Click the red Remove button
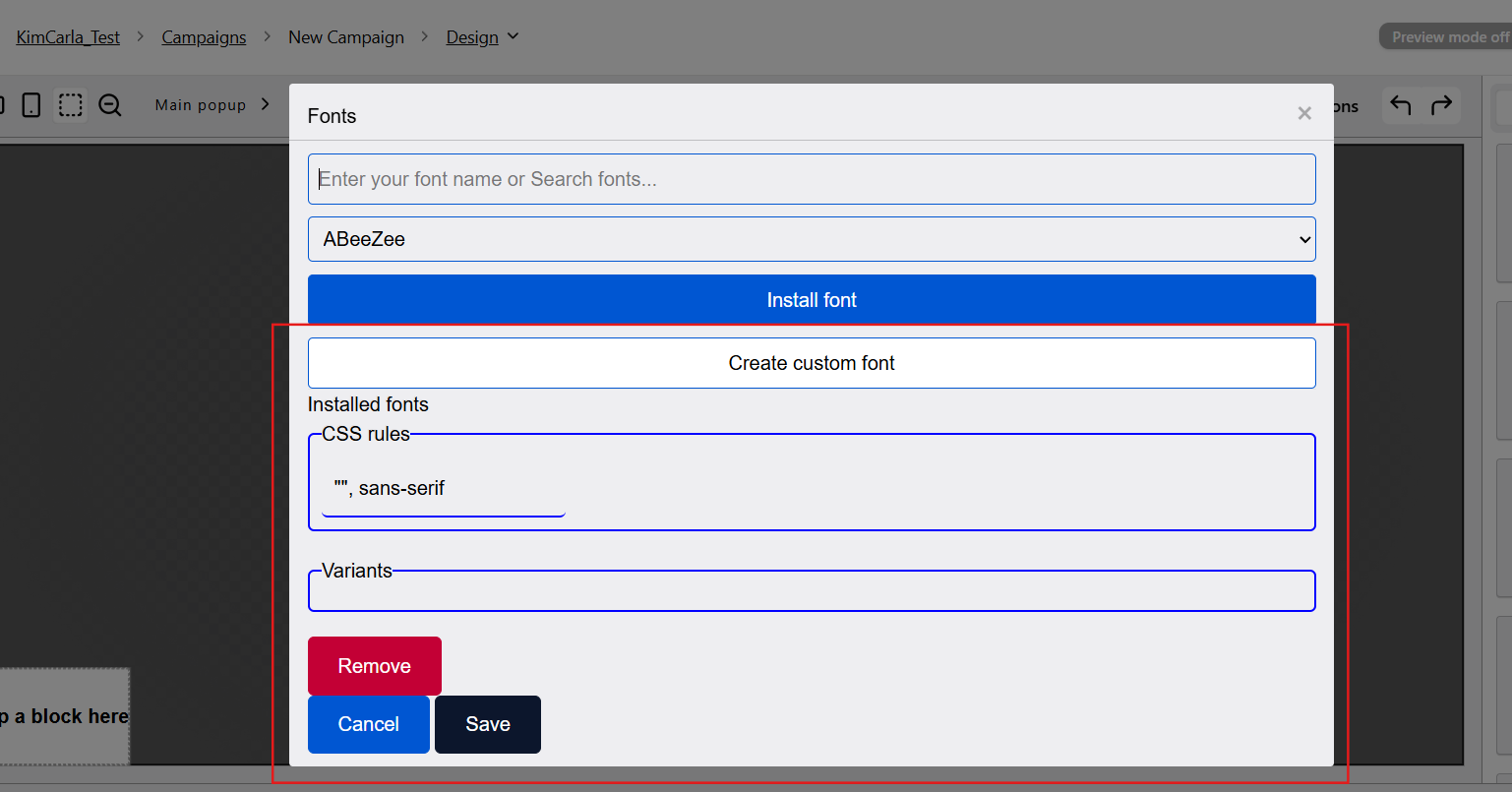The width and height of the screenshot is (1512, 792). click(x=375, y=666)
